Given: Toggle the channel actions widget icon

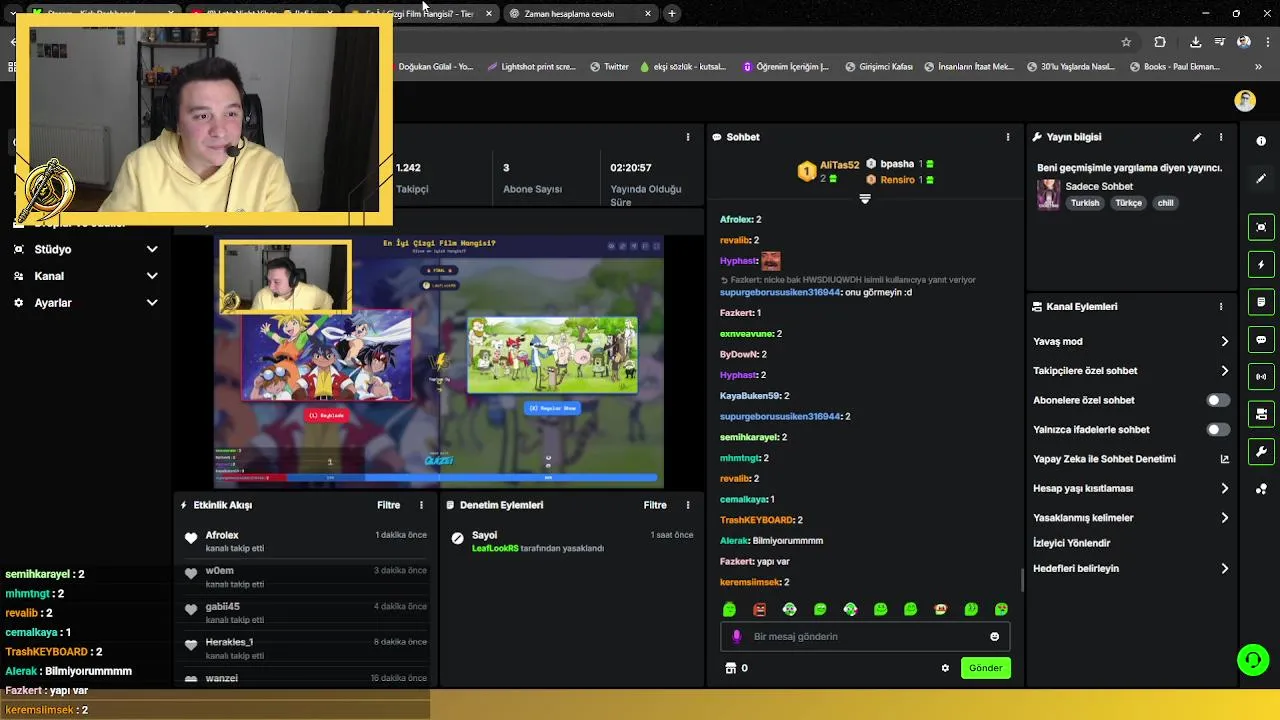Looking at the screenshot, I should coord(1261,414).
